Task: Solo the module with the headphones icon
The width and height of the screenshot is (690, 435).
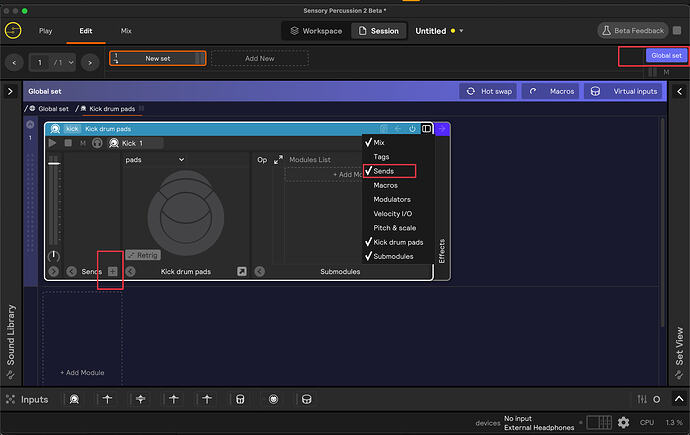Action: pos(97,143)
